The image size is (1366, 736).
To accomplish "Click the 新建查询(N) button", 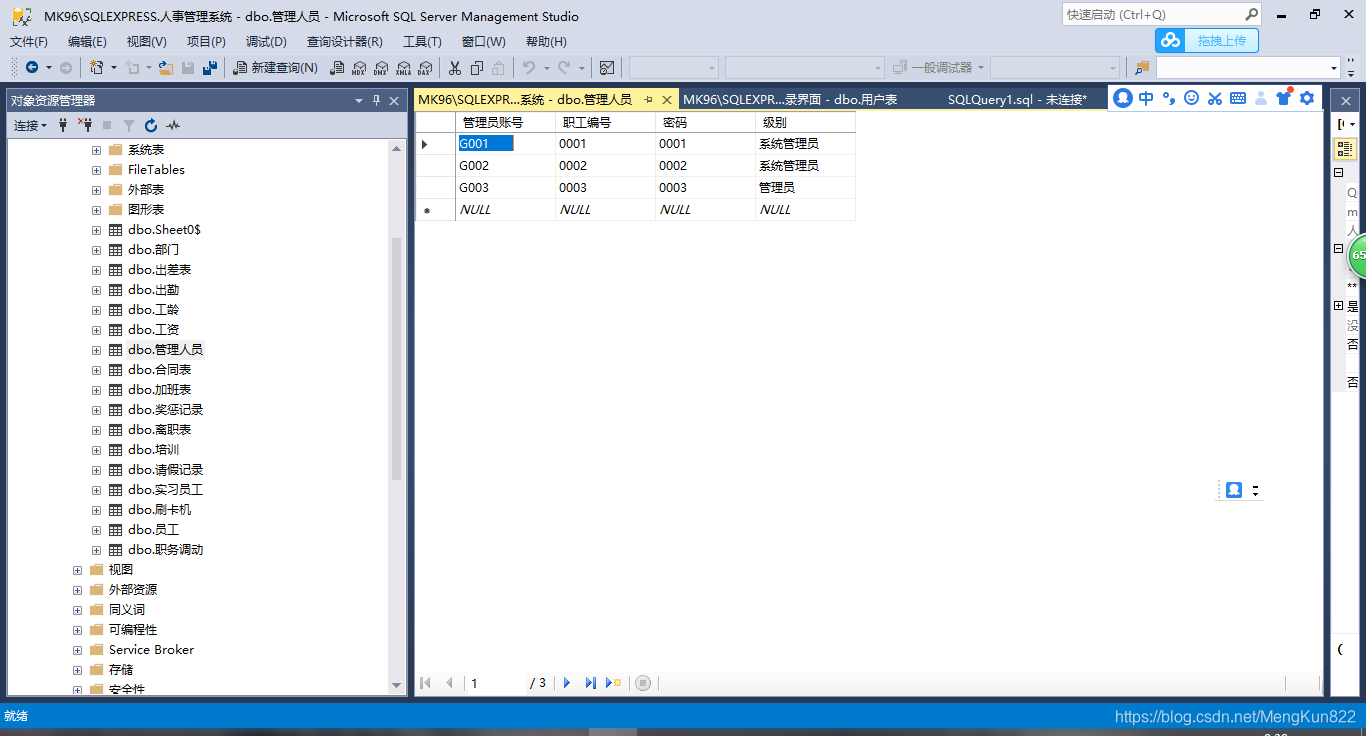I will tap(275, 67).
